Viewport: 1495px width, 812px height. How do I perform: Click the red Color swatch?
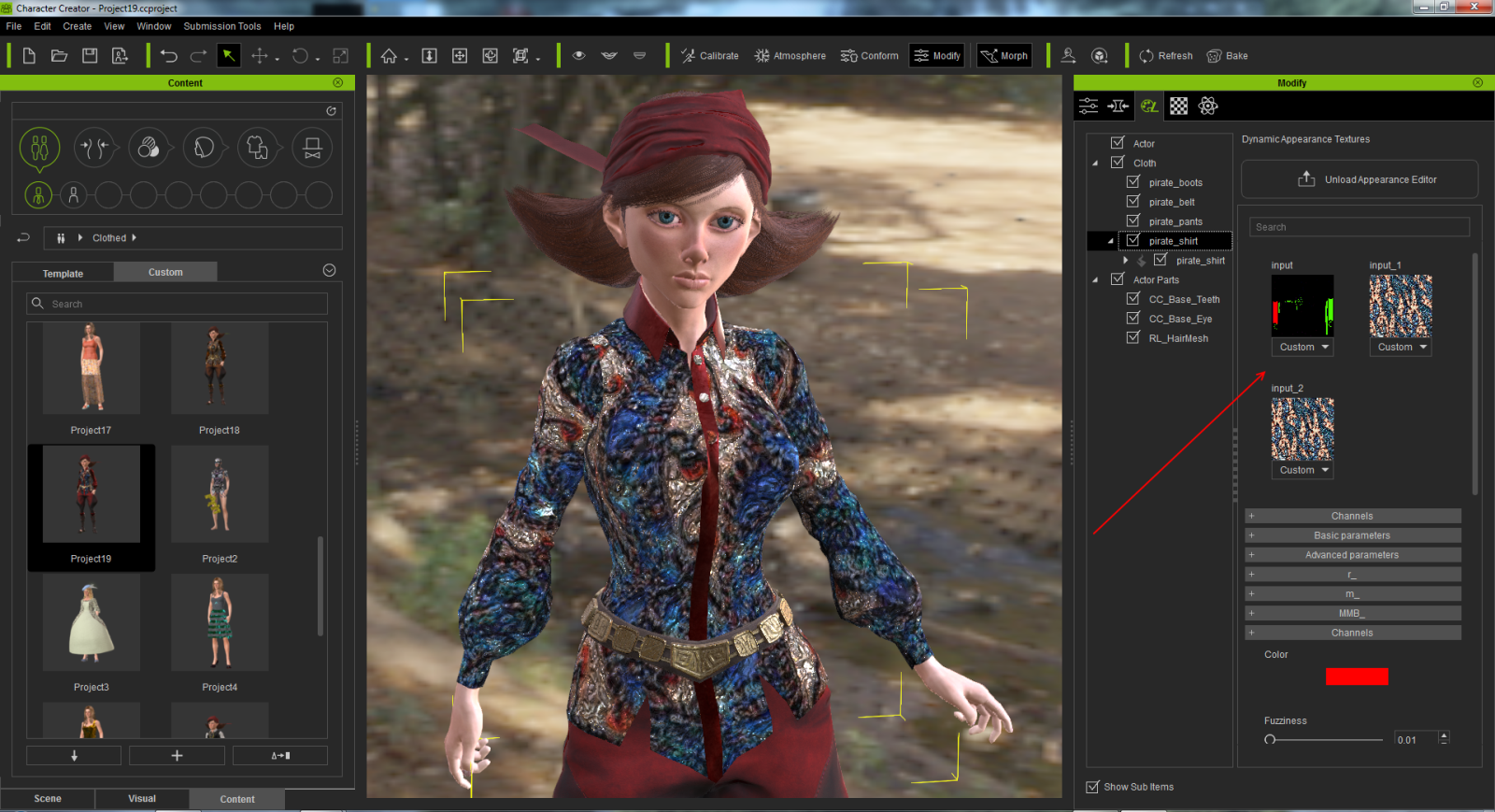[x=1357, y=677]
